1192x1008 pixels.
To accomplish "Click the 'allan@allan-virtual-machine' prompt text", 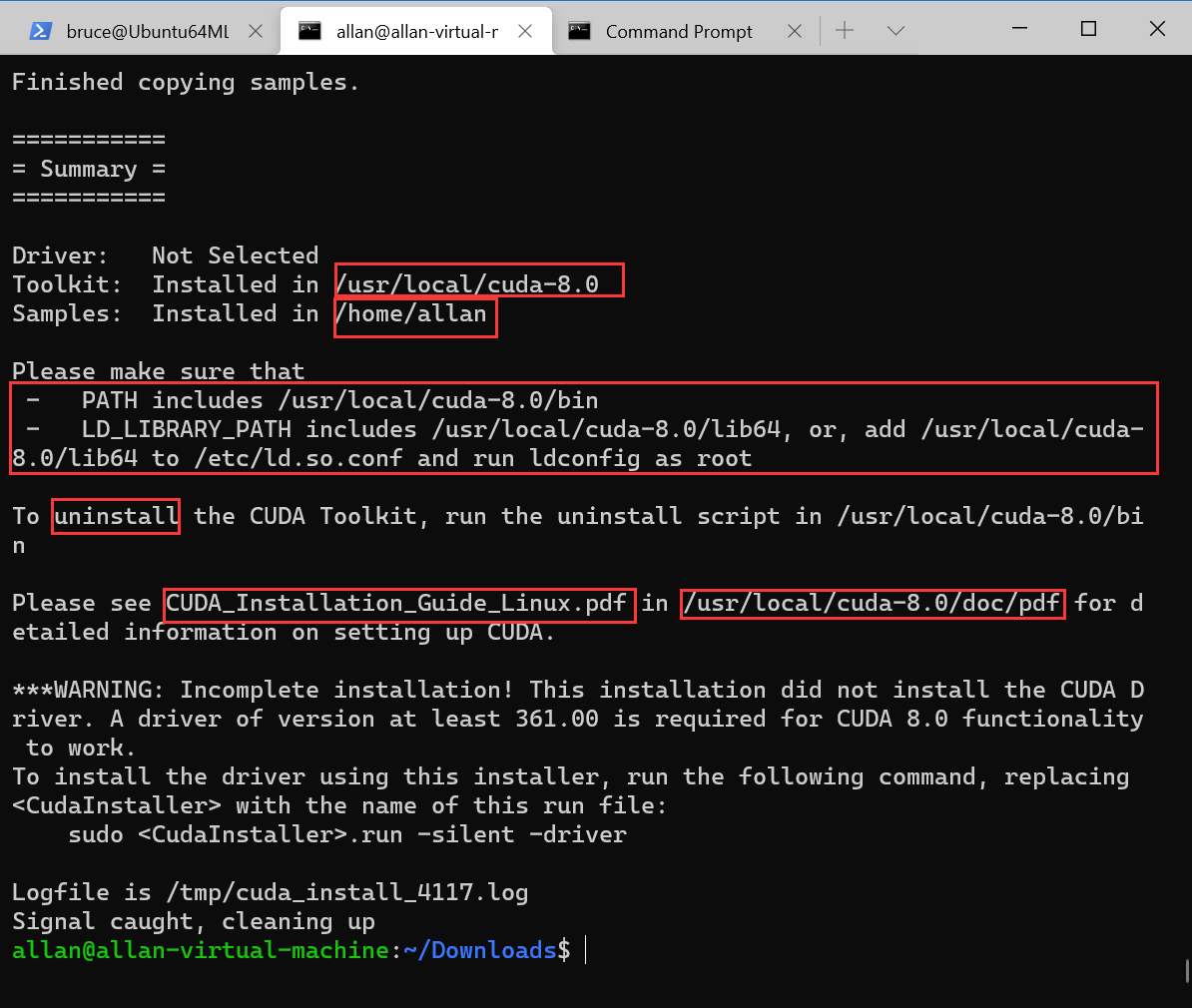I will [201, 950].
